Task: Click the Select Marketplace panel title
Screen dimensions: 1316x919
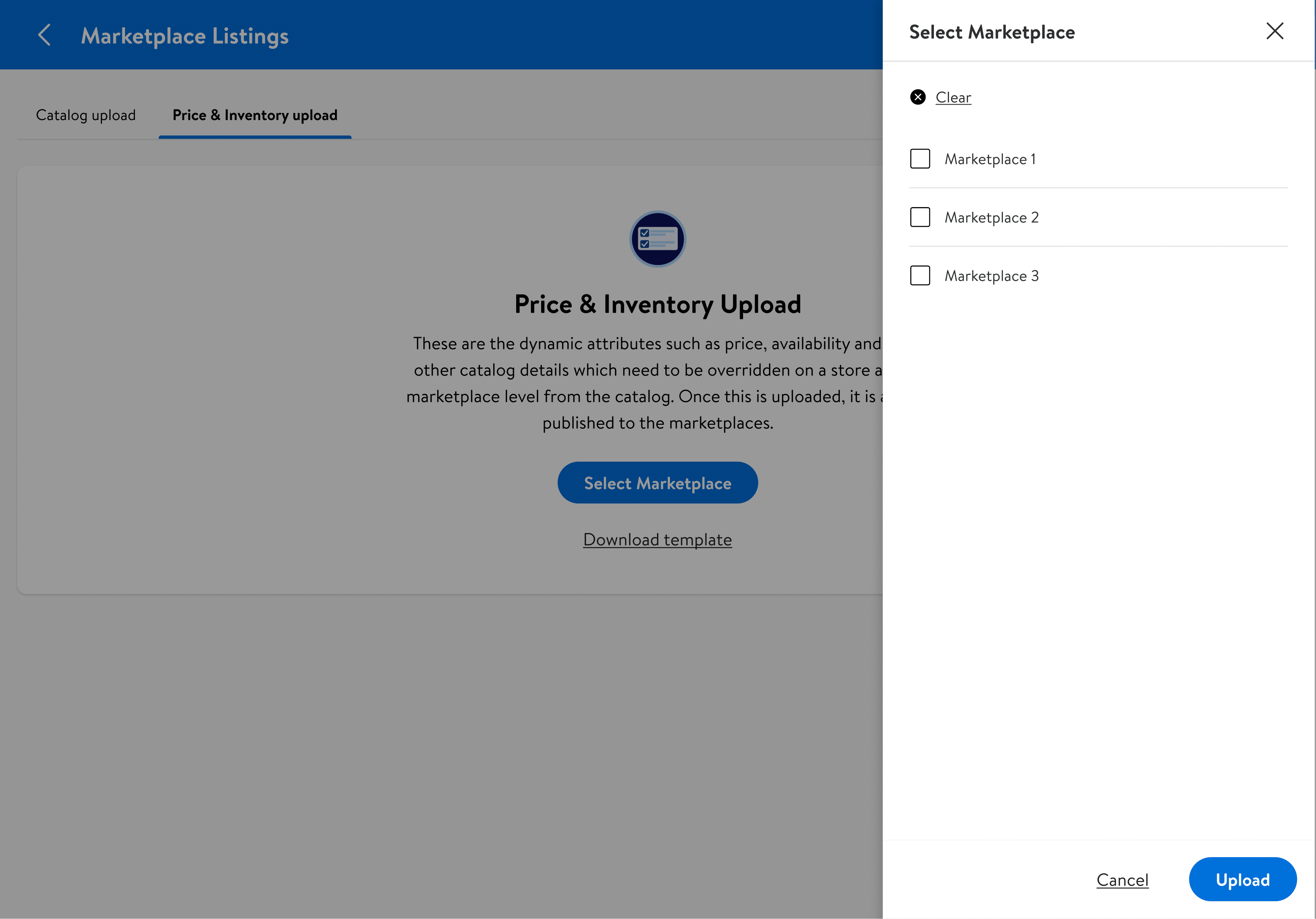Action: [x=991, y=32]
